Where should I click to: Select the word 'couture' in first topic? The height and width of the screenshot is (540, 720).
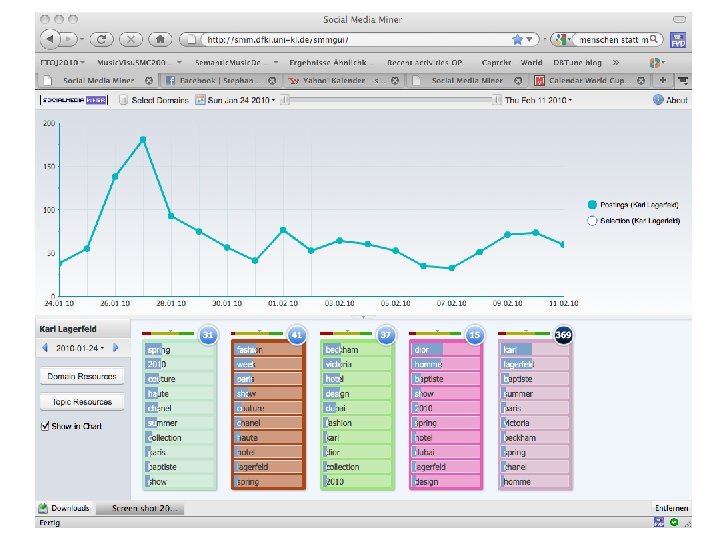click(161, 379)
